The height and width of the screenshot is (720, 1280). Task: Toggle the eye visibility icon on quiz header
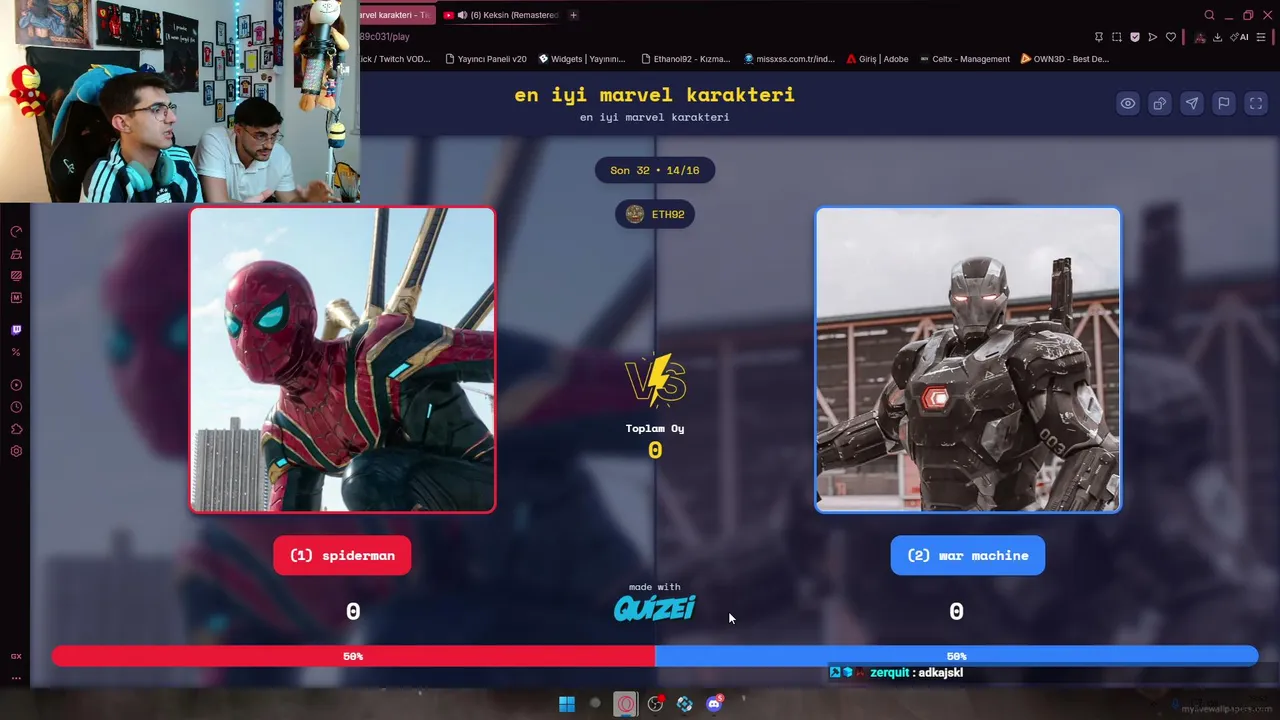point(1128,103)
